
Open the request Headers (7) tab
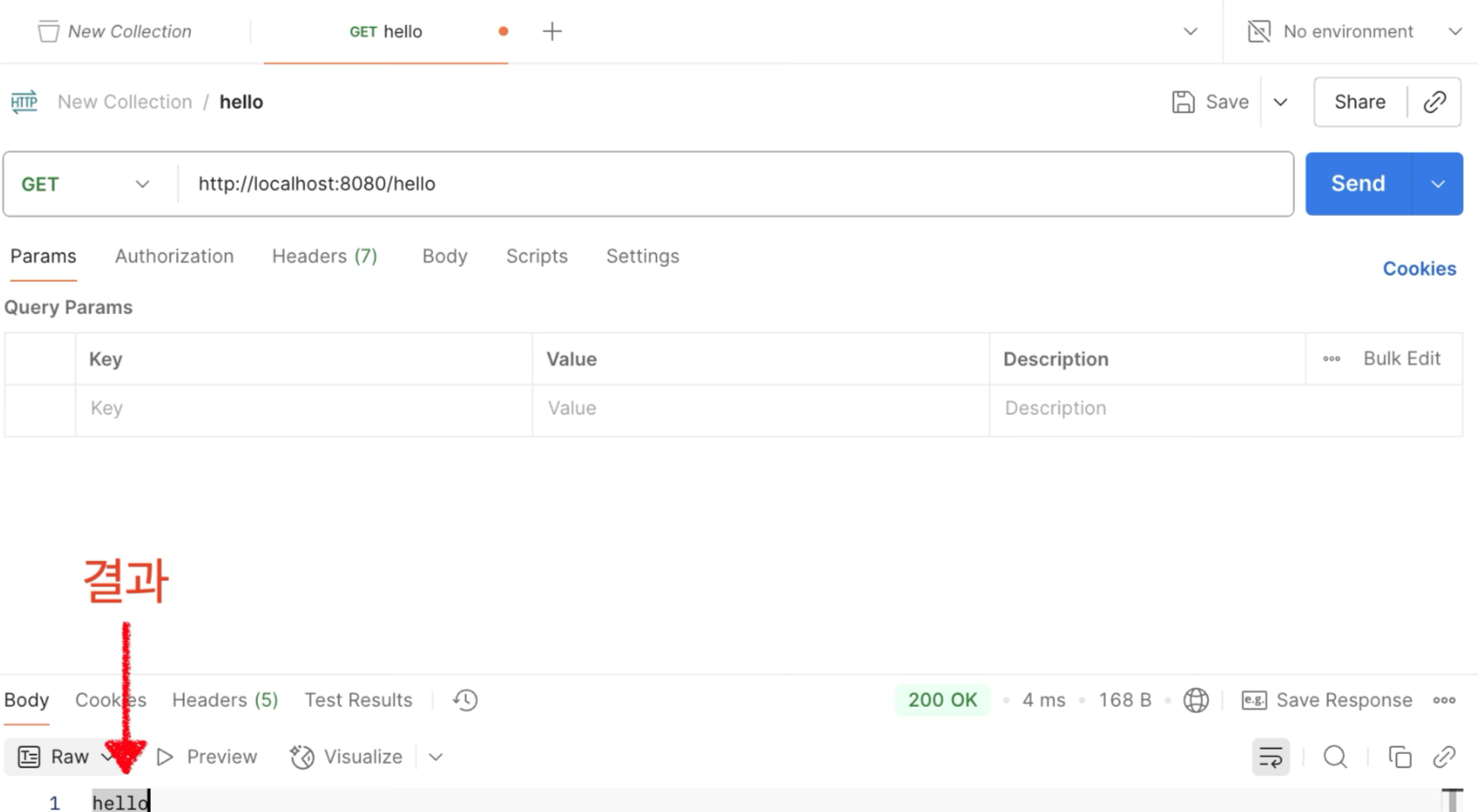[325, 256]
